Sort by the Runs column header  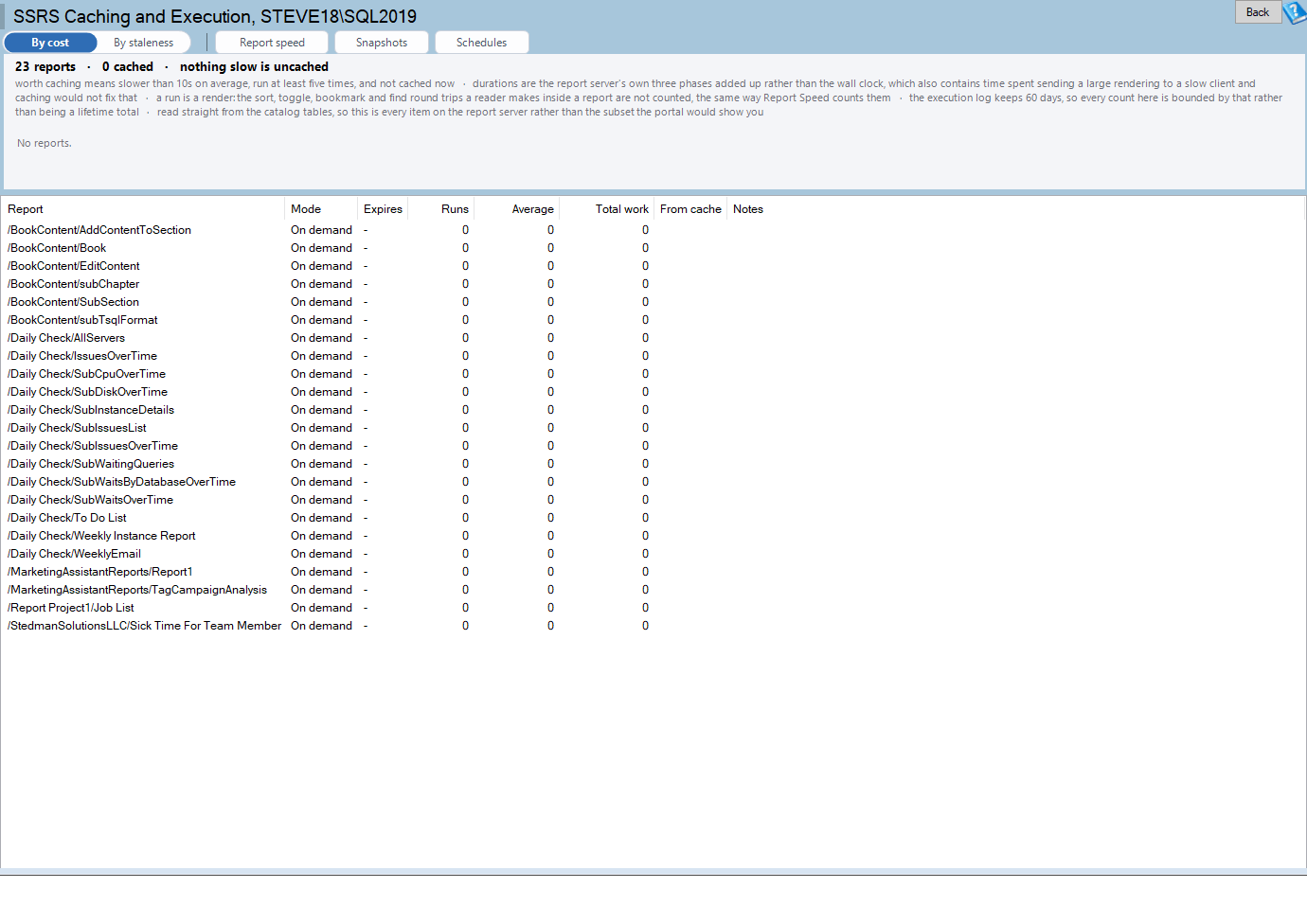[440, 209]
